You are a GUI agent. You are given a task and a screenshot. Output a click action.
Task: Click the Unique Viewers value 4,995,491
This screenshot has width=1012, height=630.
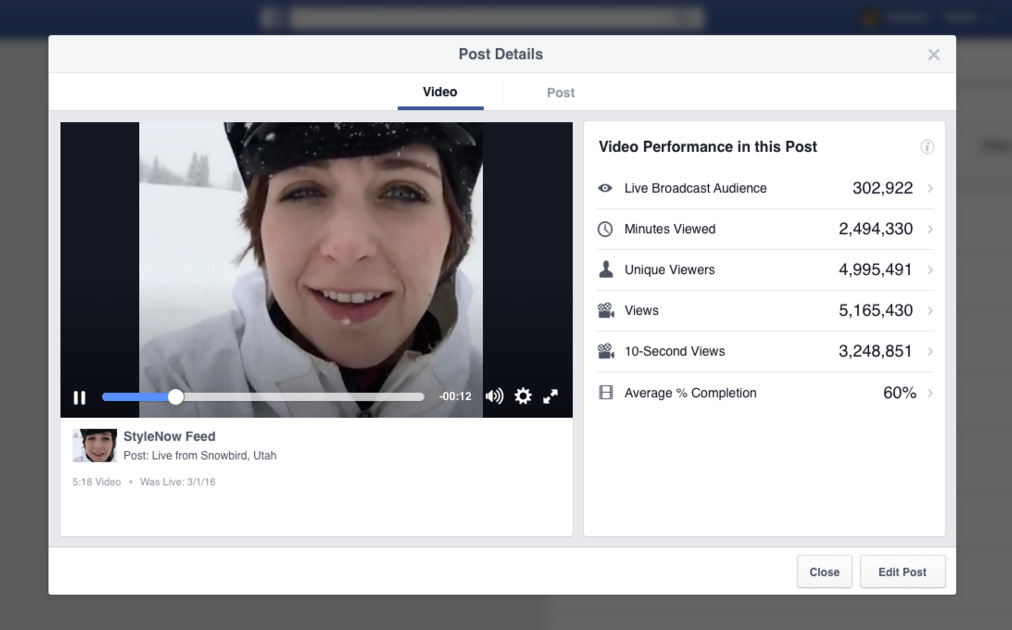[x=875, y=270]
